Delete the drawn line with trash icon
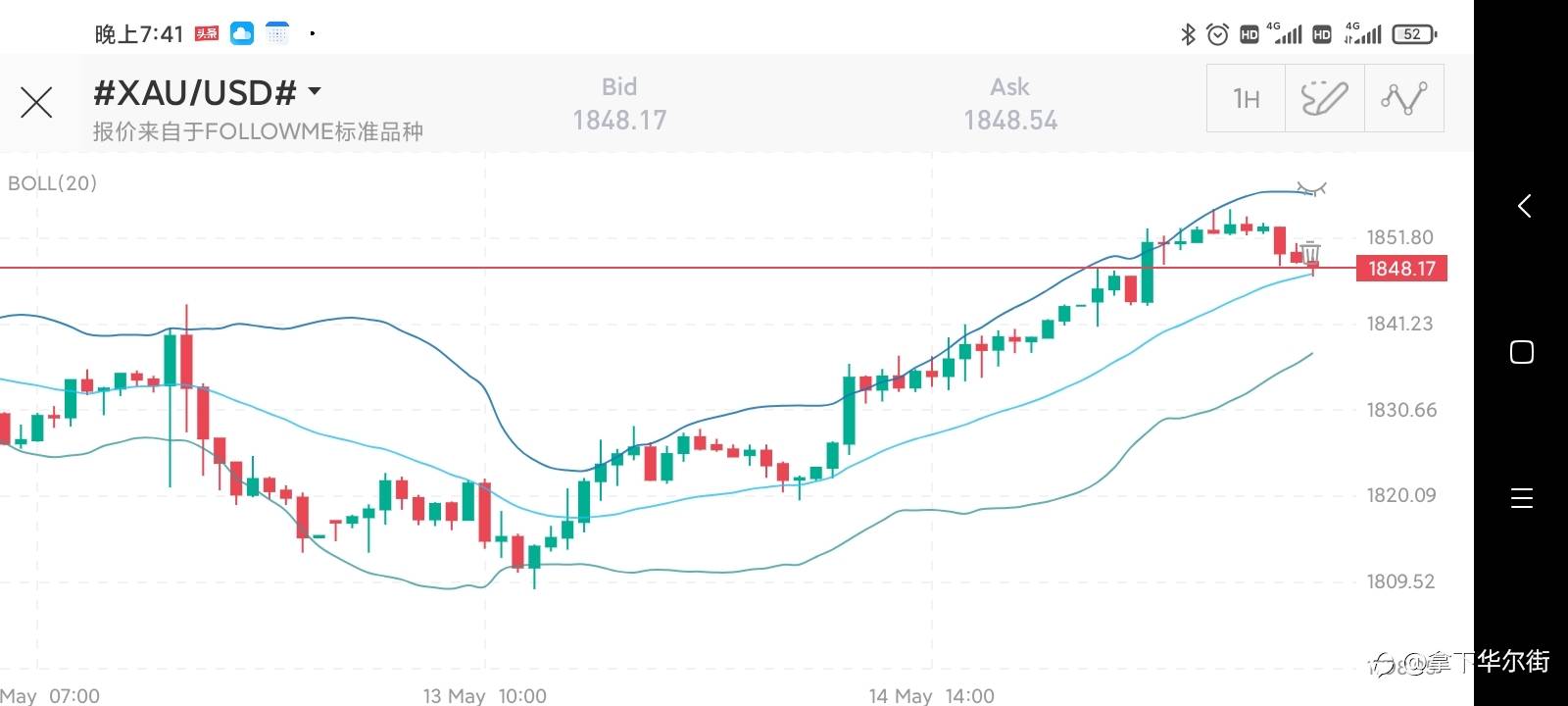The width and height of the screenshot is (1568, 706). click(x=1311, y=253)
